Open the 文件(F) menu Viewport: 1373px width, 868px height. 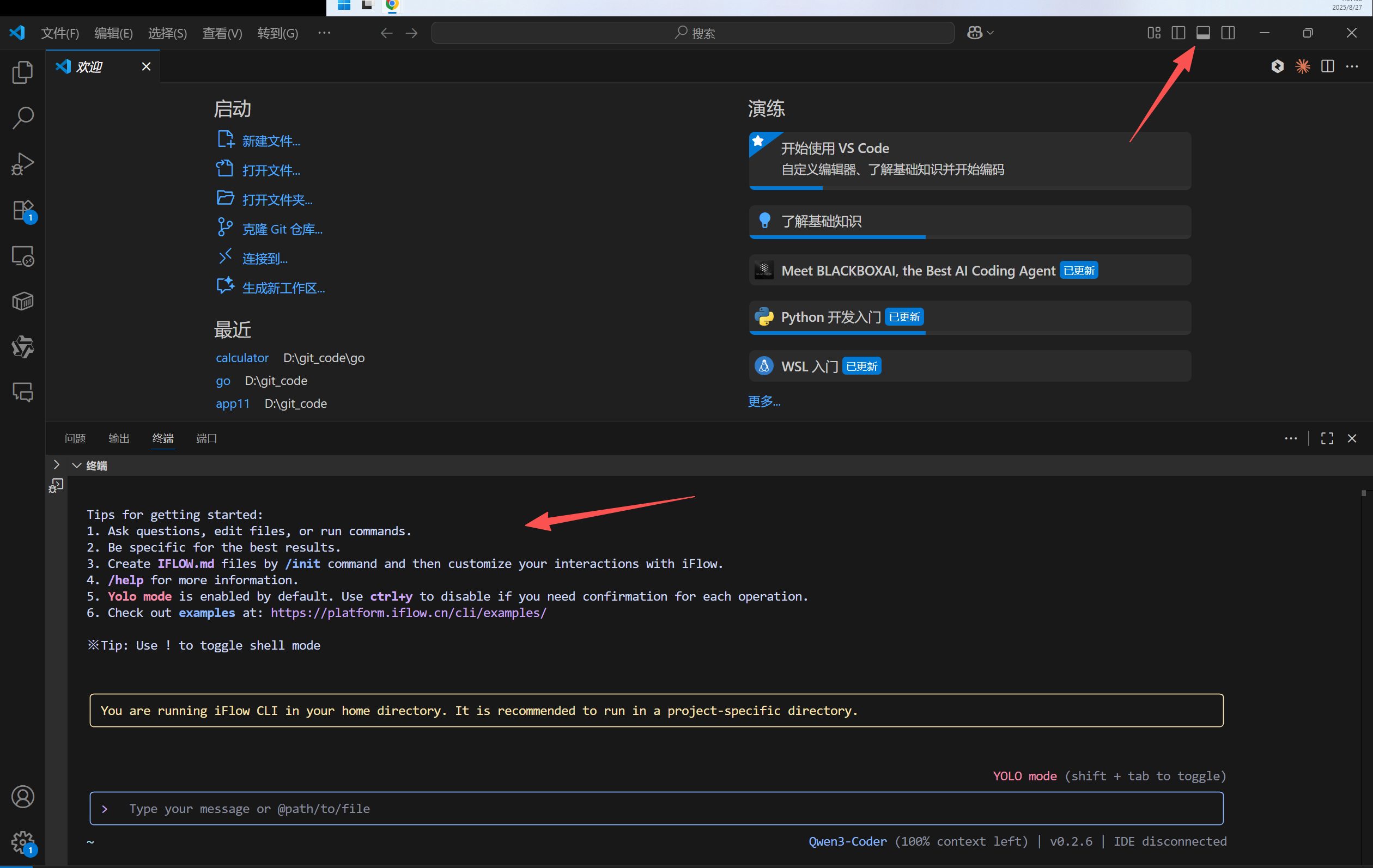pyautogui.click(x=60, y=33)
